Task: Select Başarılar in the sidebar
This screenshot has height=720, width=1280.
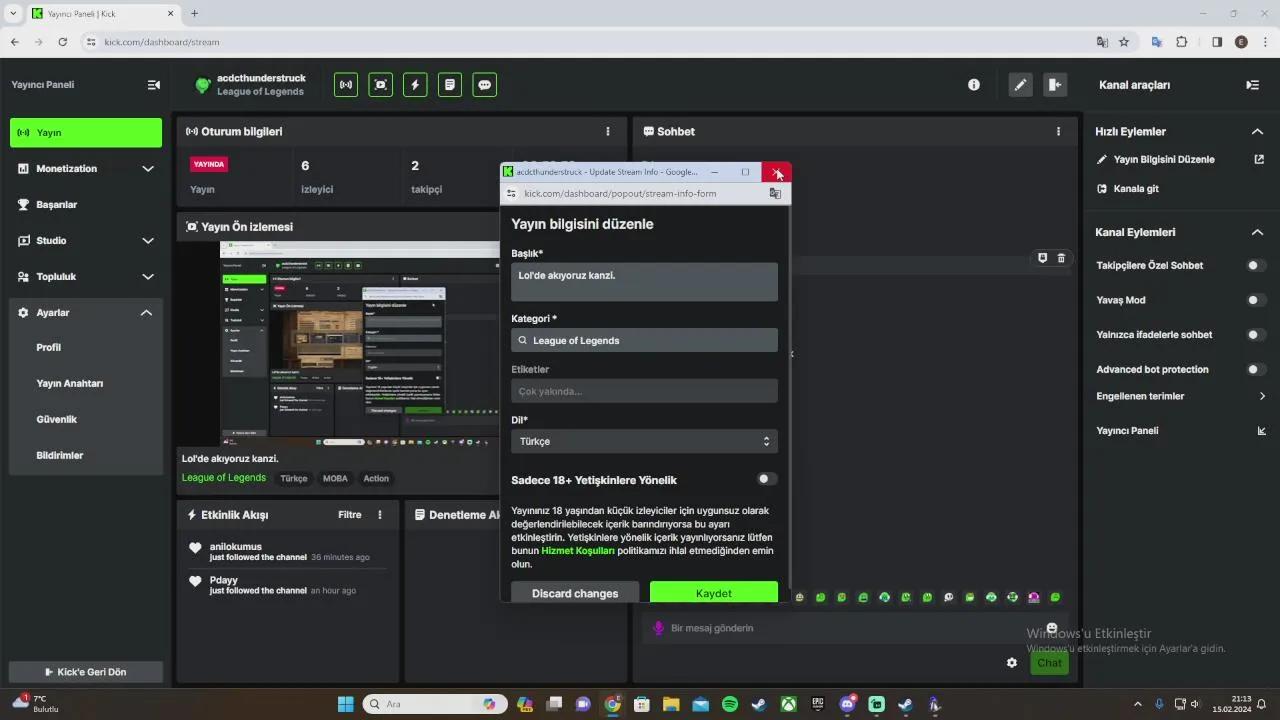Action: point(57,204)
